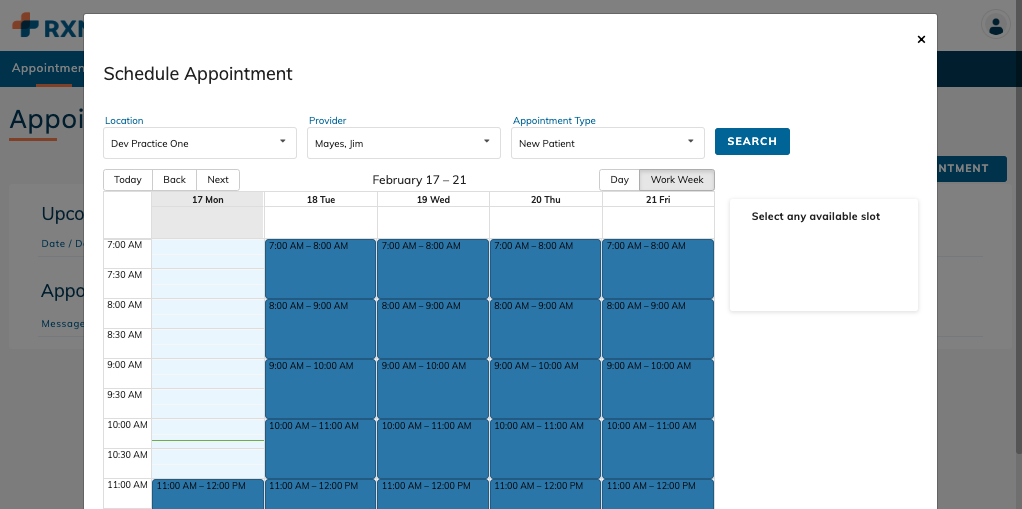Pick Friday 11:00 AM – 12:00 PM slot
Viewport: 1022px width, 509px height.
tap(658, 494)
